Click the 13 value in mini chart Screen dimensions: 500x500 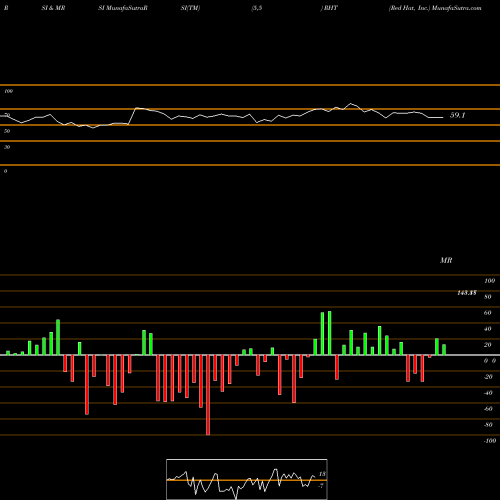point(322,474)
